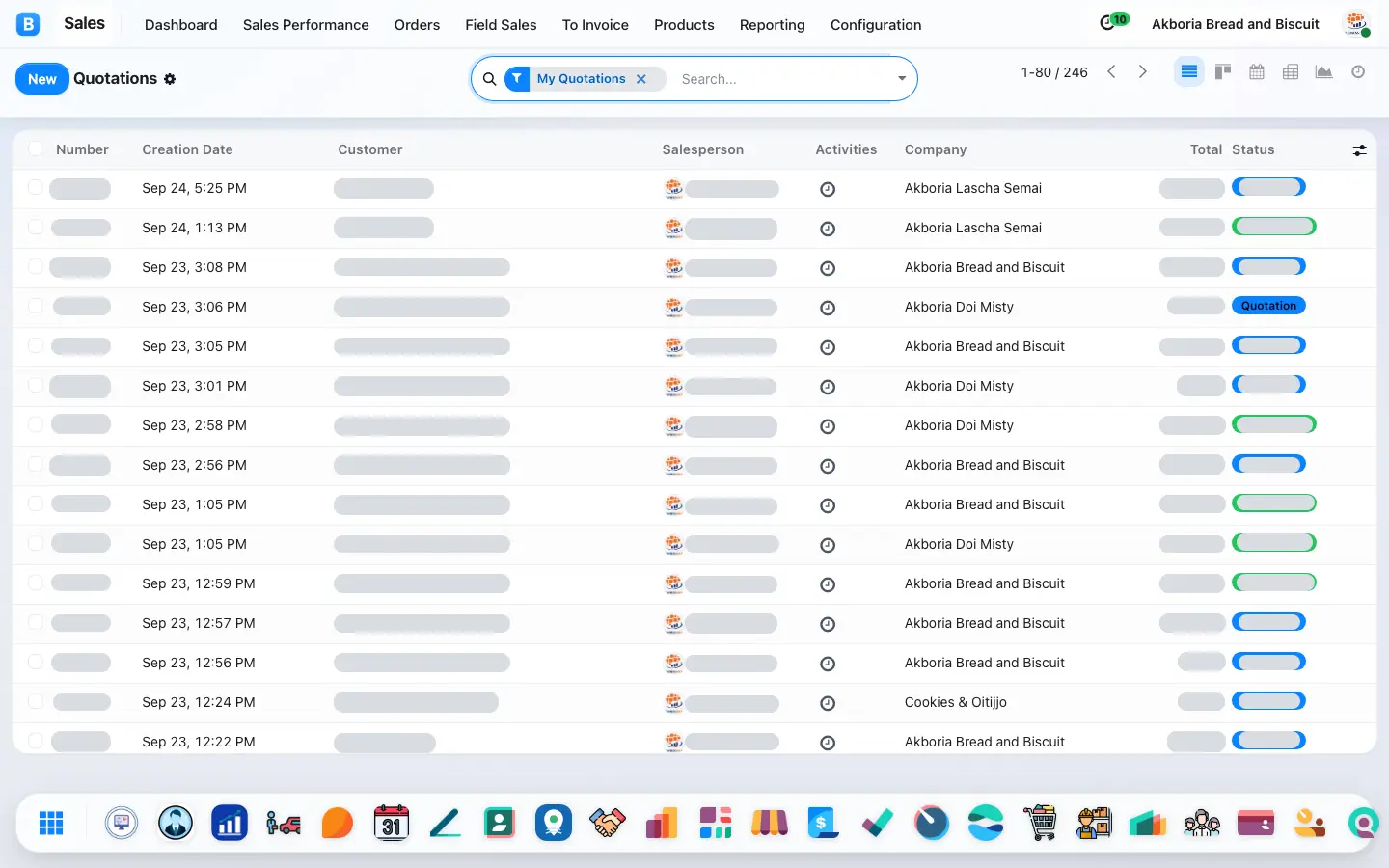Open the map pin app in the dock
Screen dimensions: 1389x868
(554, 823)
